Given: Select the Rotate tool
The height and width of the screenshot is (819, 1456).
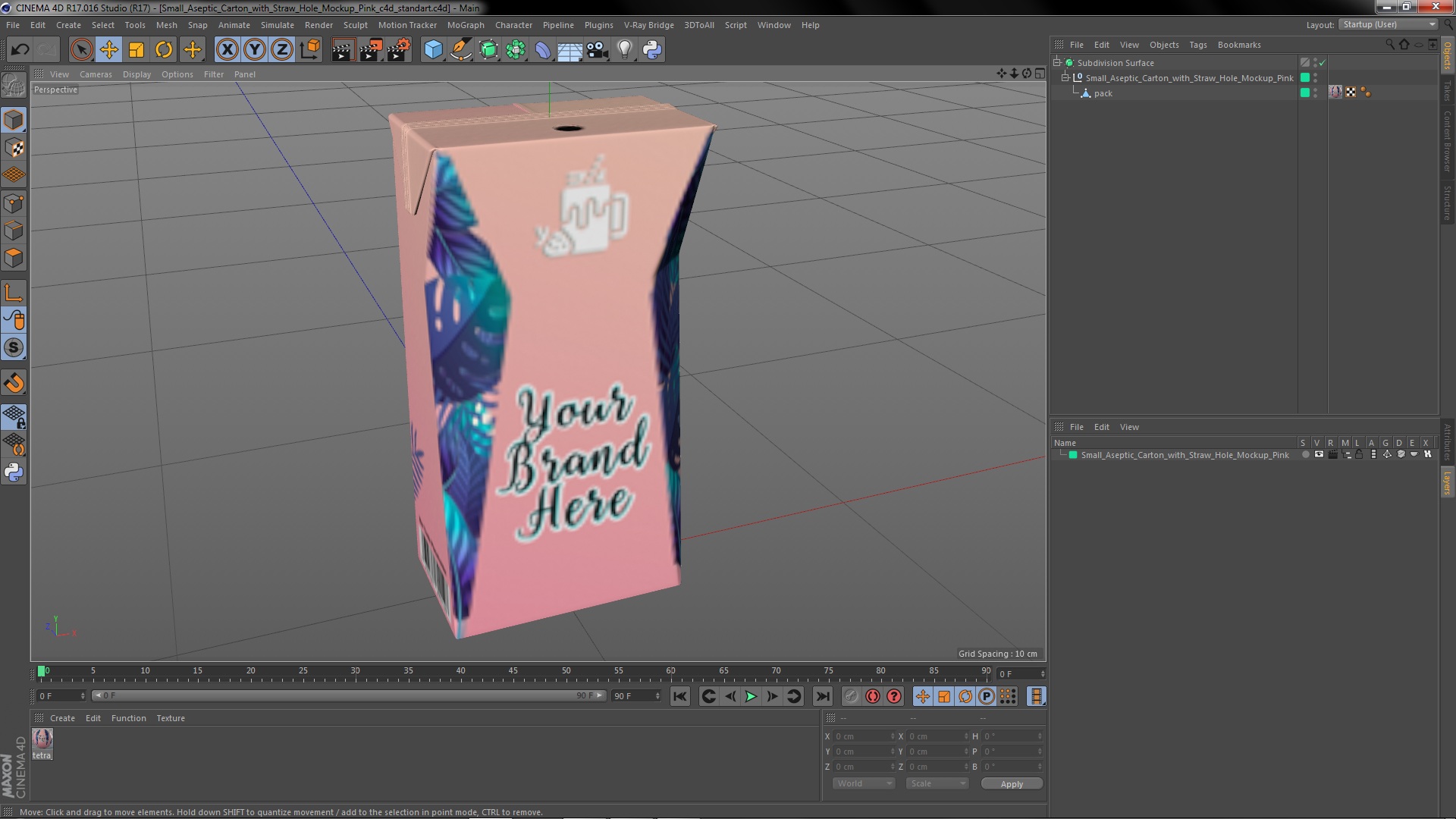Looking at the screenshot, I should pyautogui.click(x=164, y=50).
